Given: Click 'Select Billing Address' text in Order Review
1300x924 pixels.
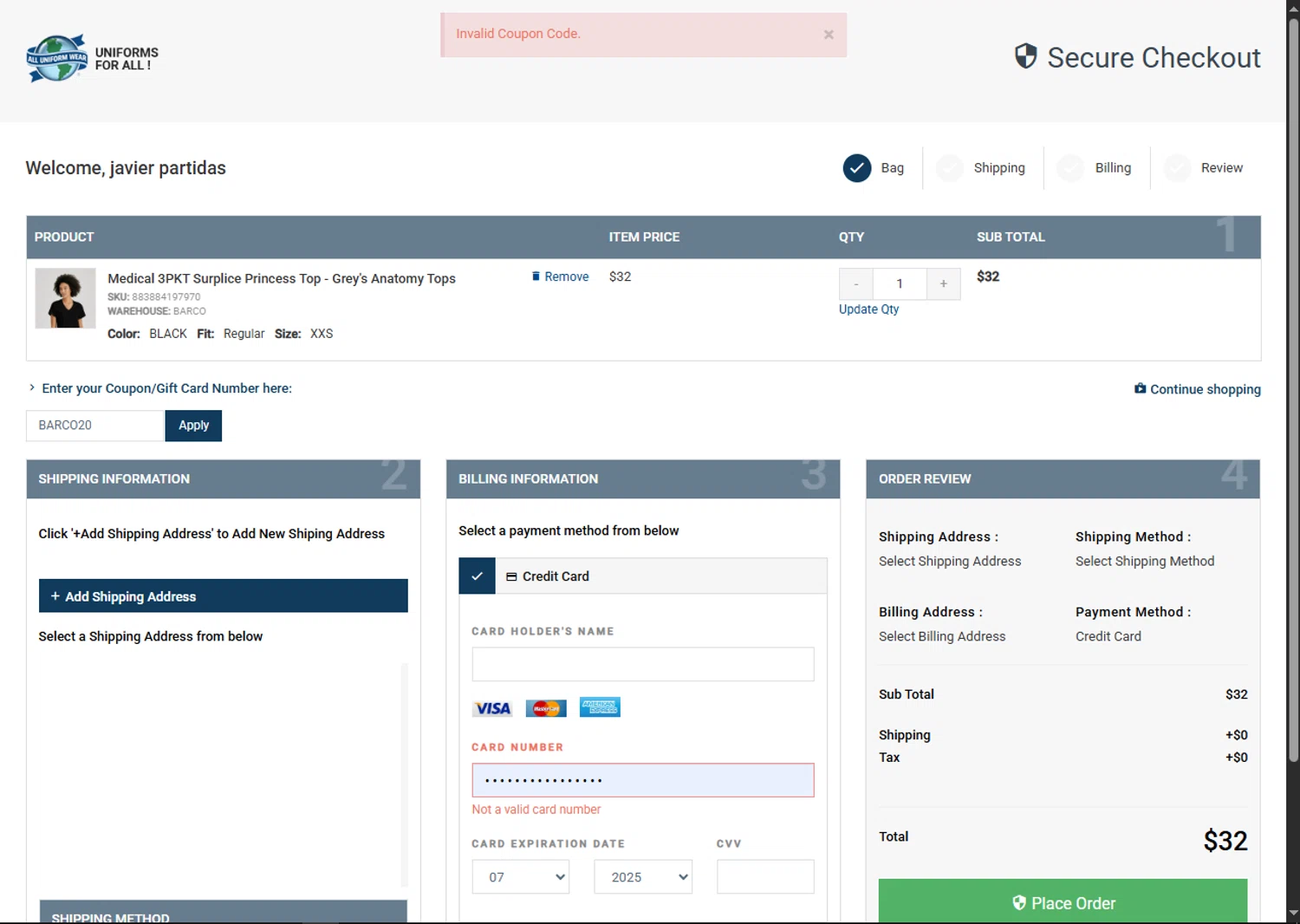Looking at the screenshot, I should pos(942,636).
